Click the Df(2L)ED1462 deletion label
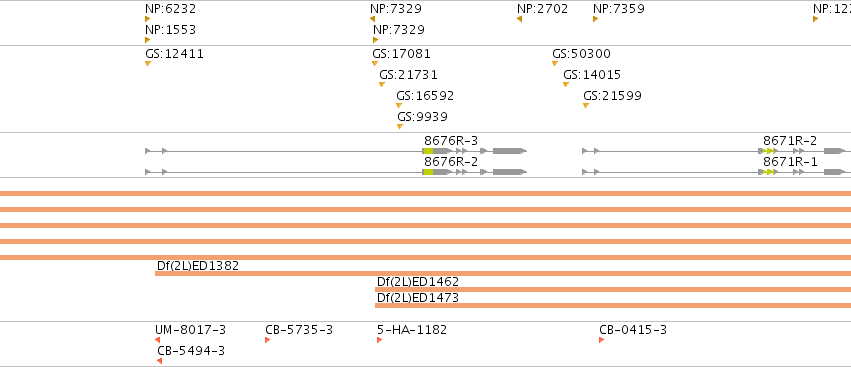Screen dimensions: 851x367 tap(417, 281)
